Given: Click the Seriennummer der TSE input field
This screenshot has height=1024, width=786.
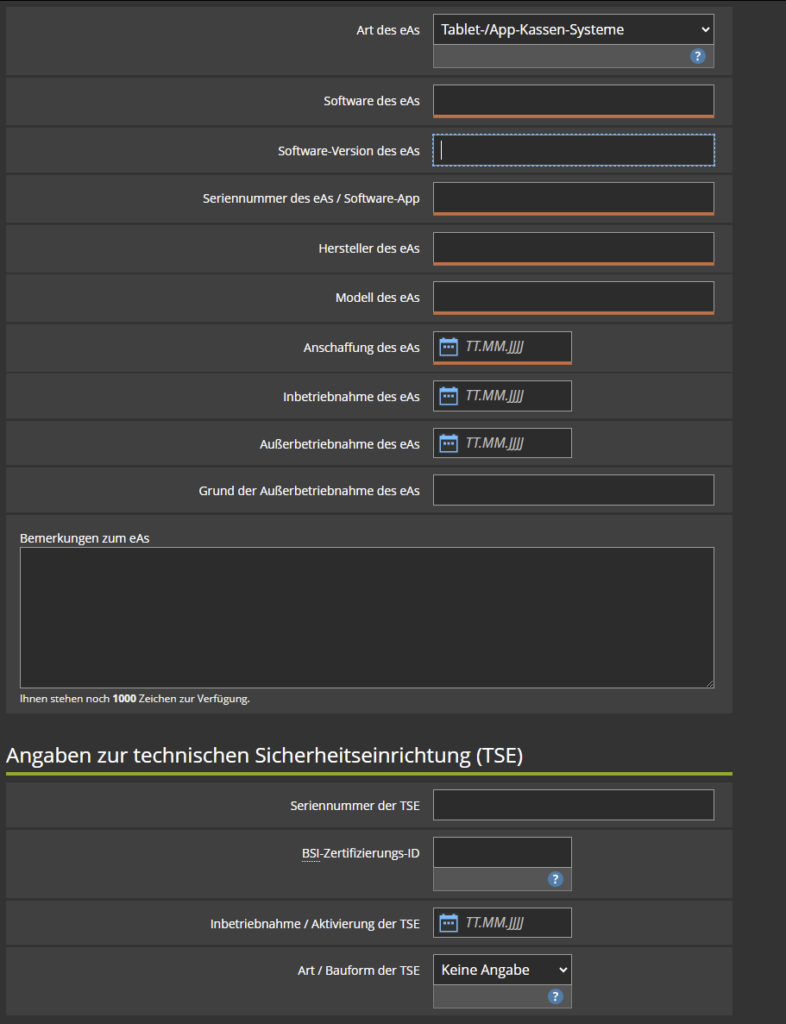Looking at the screenshot, I should (x=573, y=805).
